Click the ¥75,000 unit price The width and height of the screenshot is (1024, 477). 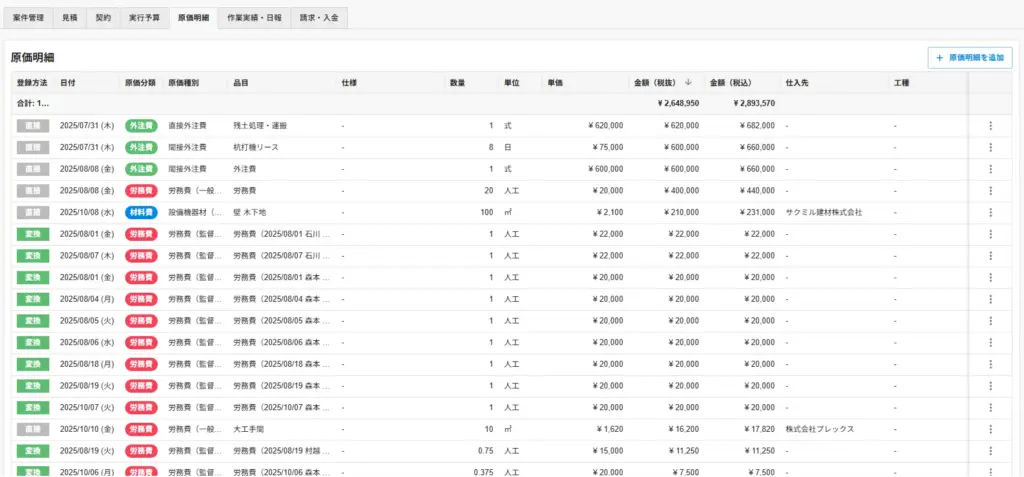pyautogui.click(x=607, y=148)
